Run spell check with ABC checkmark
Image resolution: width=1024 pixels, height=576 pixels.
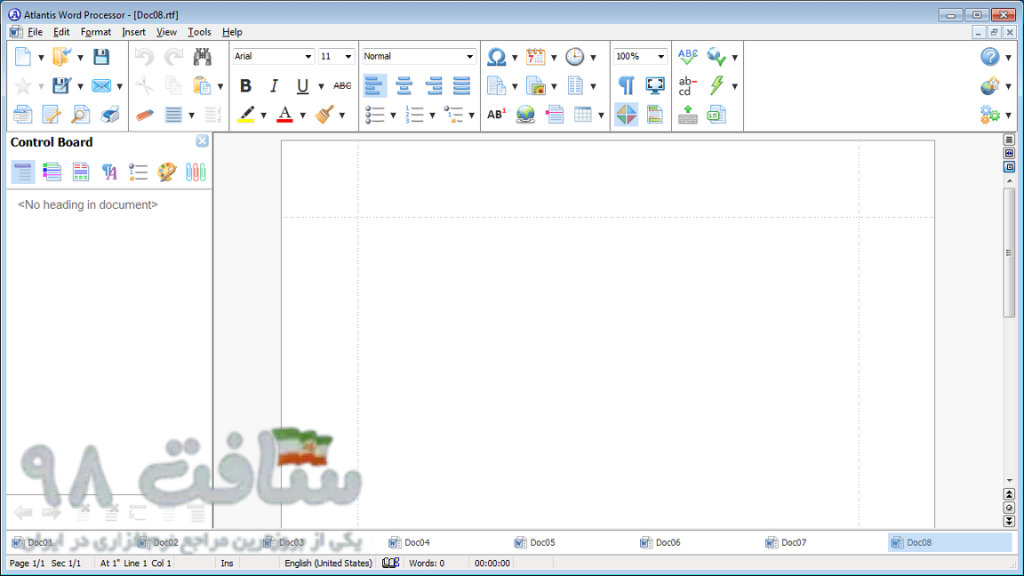pos(688,57)
